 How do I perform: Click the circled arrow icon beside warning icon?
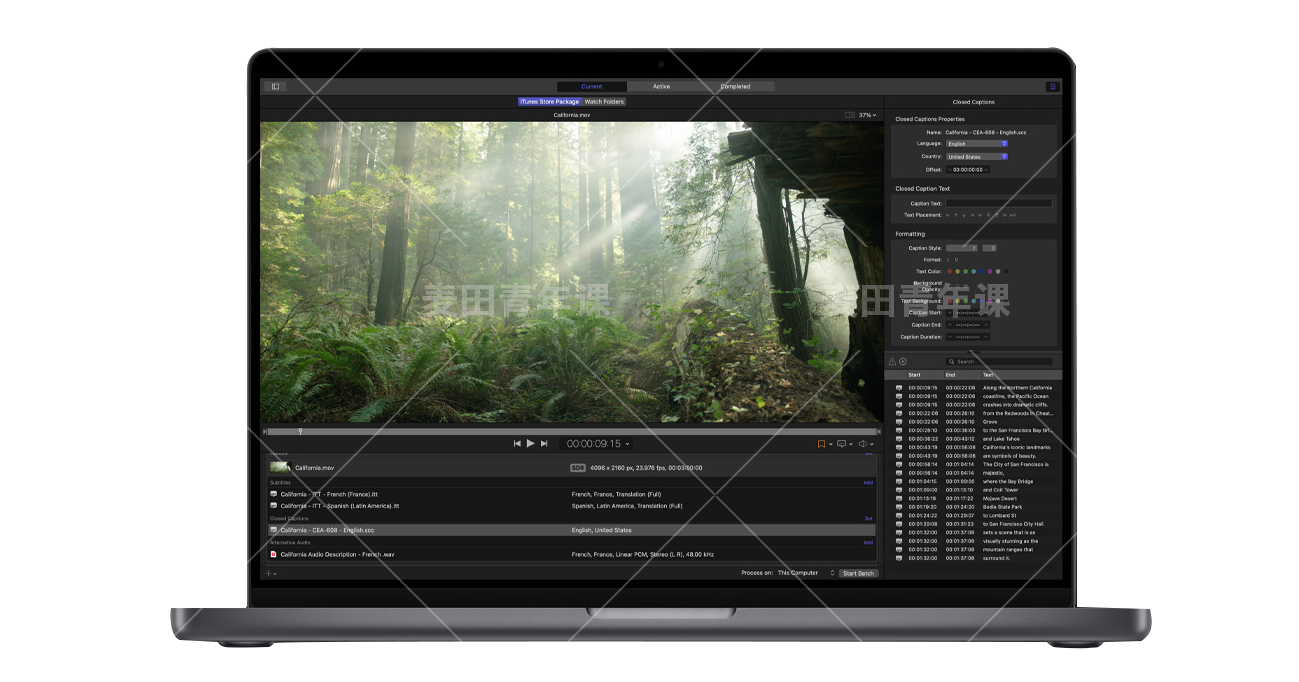coord(903,362)
